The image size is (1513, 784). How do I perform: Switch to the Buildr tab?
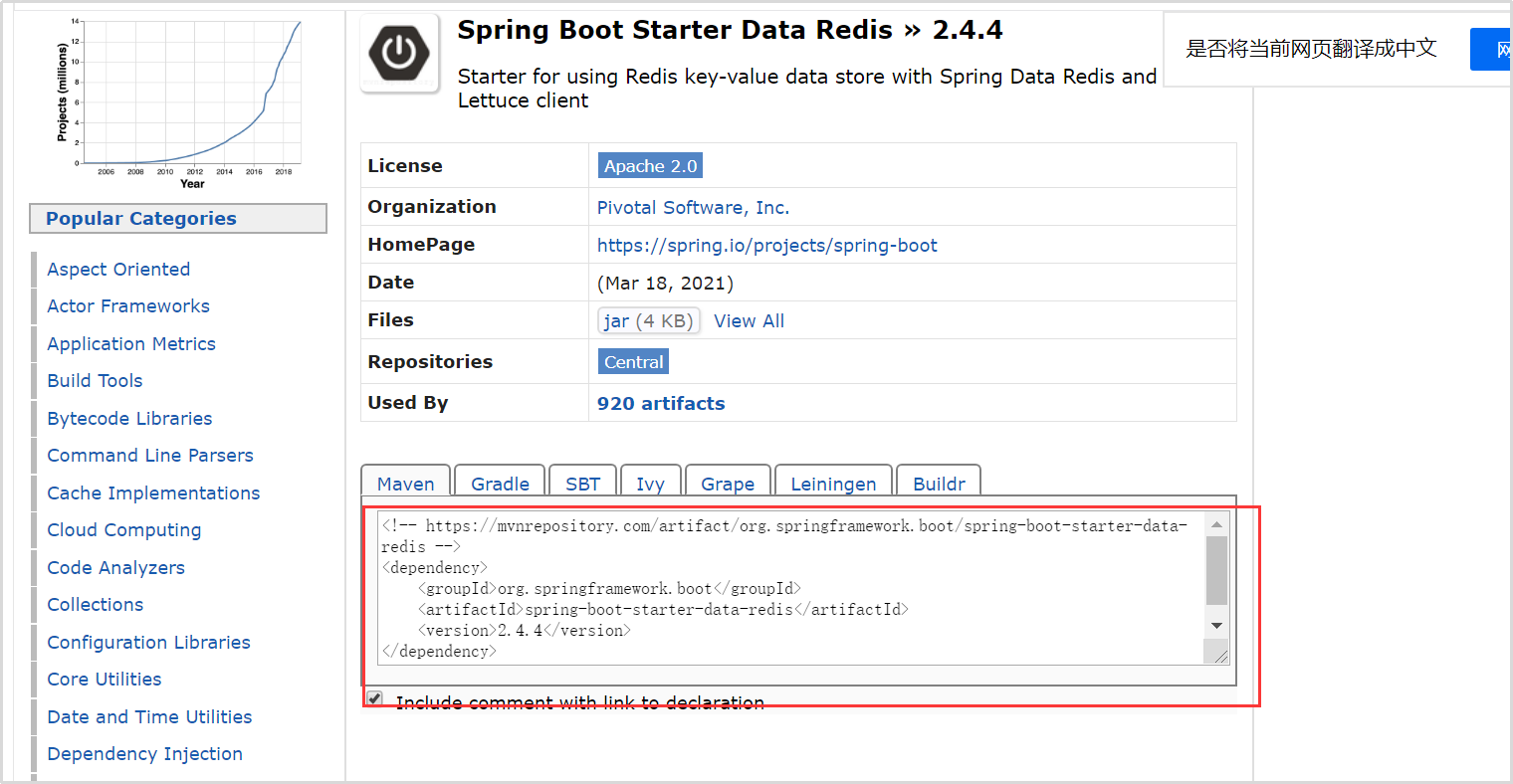(939, 483)
